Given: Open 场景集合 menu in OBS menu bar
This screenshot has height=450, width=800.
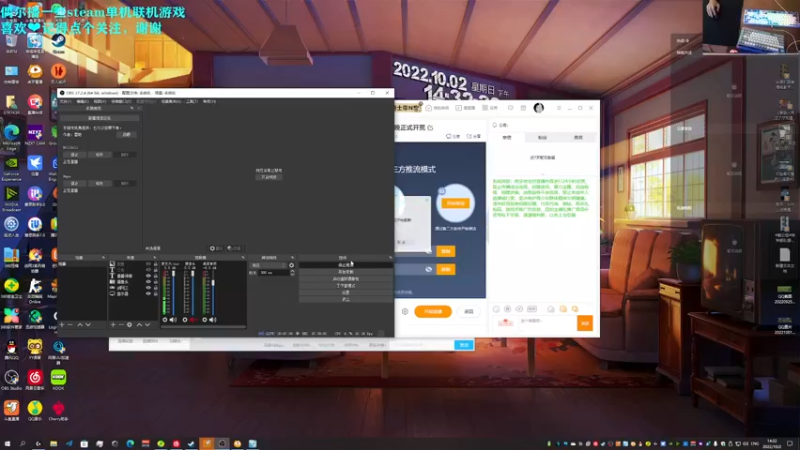Looking at the screenshot, I should (x=171, y=101).
